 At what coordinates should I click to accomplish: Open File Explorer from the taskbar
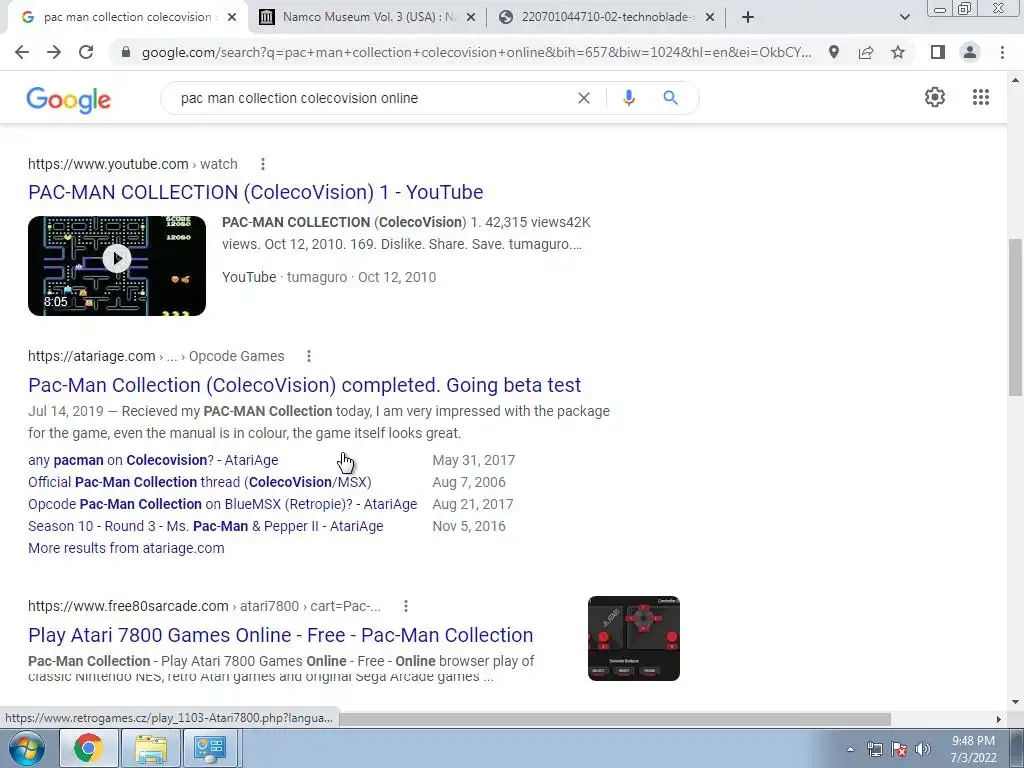pyautogui.click(x=150, y=748)
